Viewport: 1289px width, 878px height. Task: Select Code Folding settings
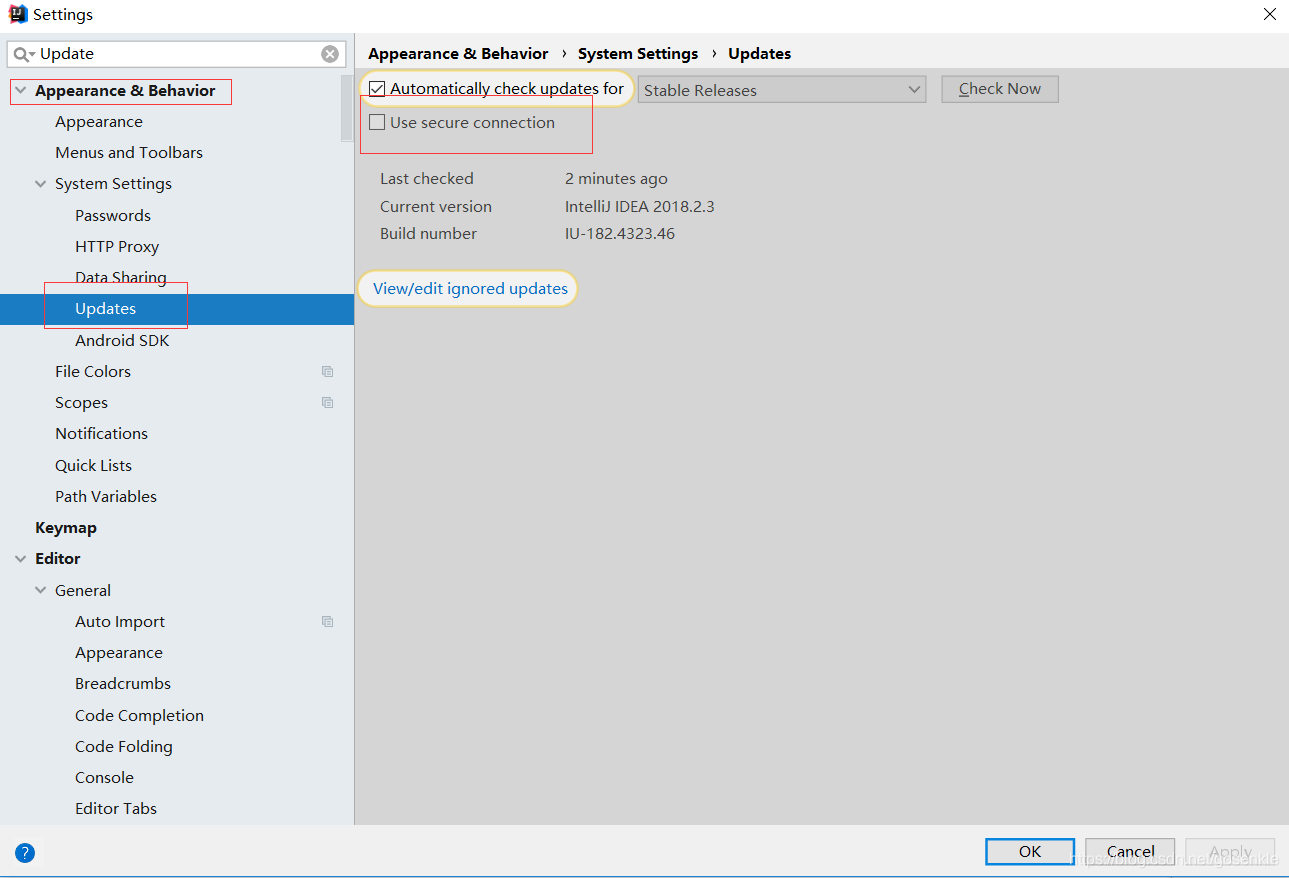tap(124, 747)
